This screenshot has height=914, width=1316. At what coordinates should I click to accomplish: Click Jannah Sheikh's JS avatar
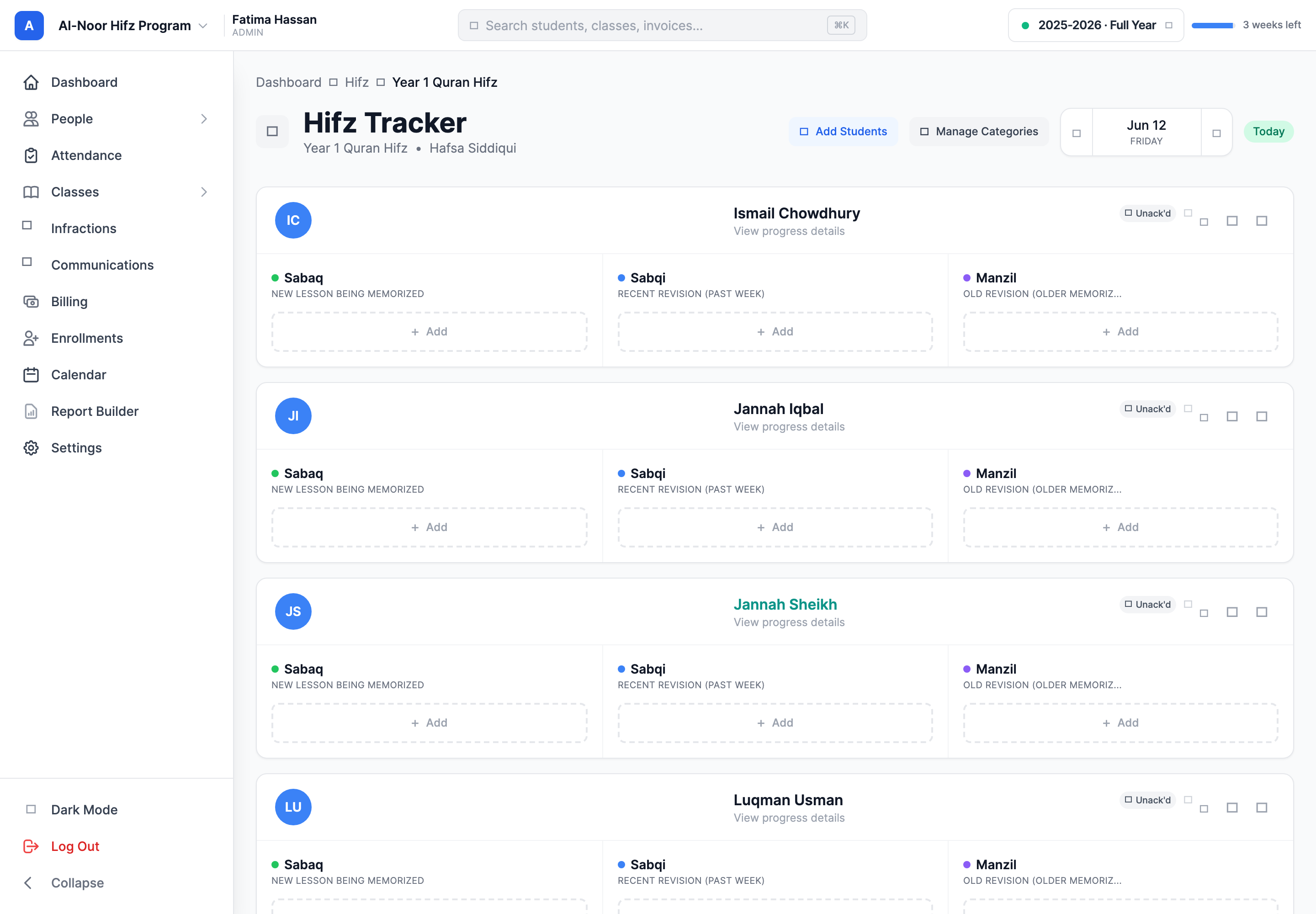coord(293,611)
